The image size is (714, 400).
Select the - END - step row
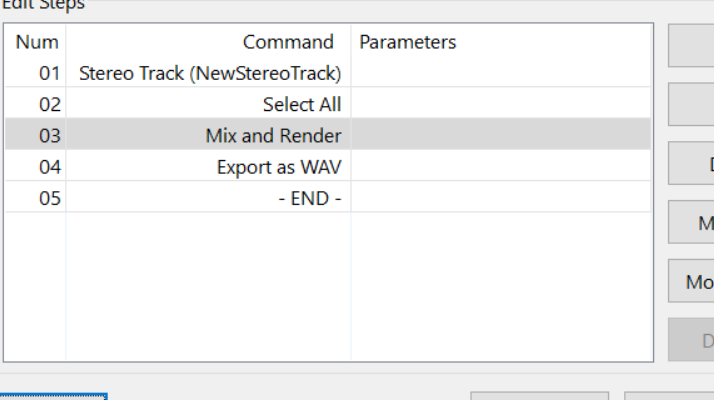coord(328,198)
